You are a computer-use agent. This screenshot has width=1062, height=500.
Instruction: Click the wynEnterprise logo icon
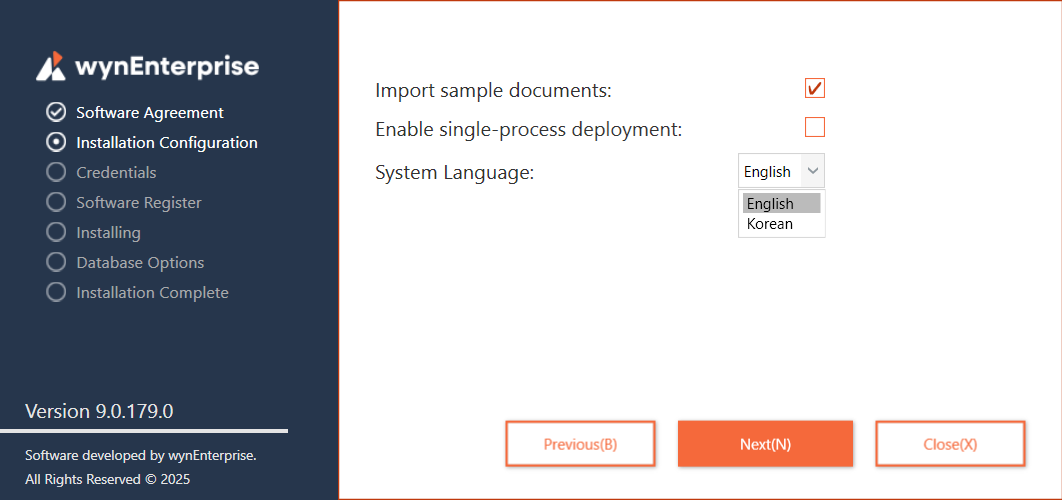pos(51,66)
